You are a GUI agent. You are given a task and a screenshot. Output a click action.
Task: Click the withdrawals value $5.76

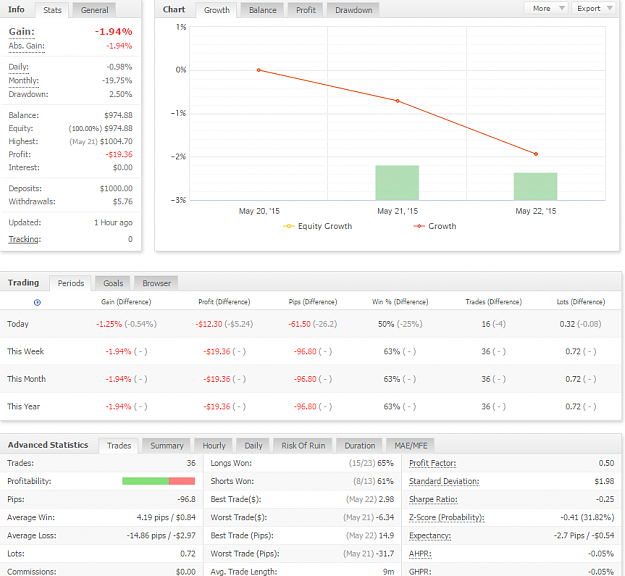click(122, 202)
